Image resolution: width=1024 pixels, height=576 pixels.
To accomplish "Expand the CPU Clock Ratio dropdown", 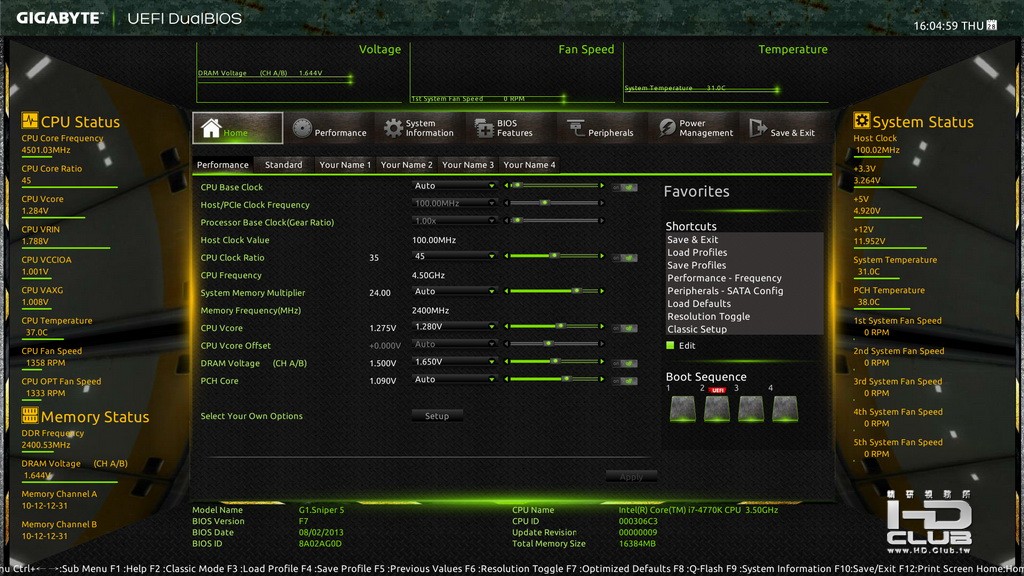I will [454, 257].
